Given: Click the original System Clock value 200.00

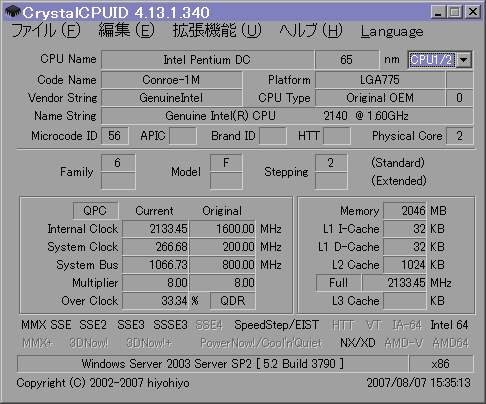Looking at the screenshot, I should click(222, 247).
